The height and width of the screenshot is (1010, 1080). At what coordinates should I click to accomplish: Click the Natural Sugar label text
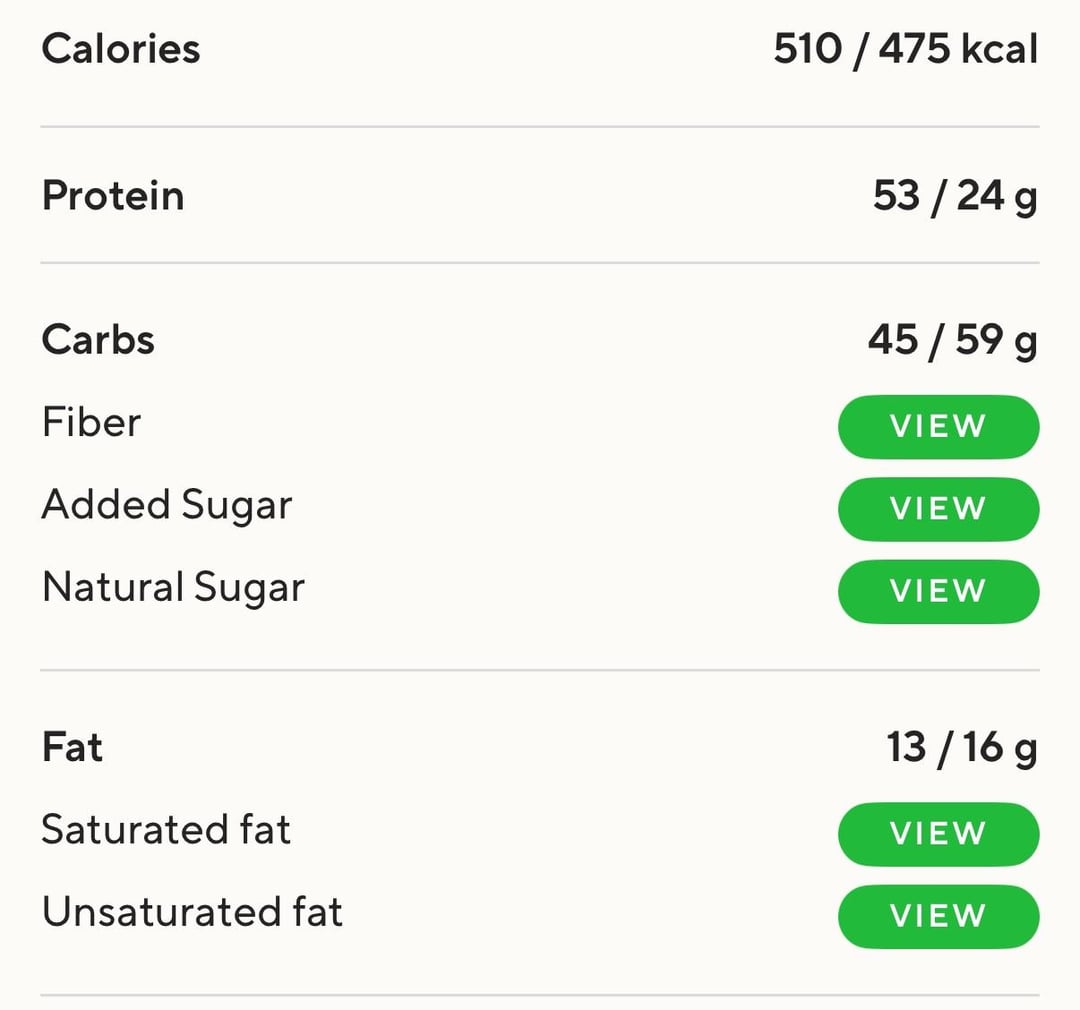point(173,589)
